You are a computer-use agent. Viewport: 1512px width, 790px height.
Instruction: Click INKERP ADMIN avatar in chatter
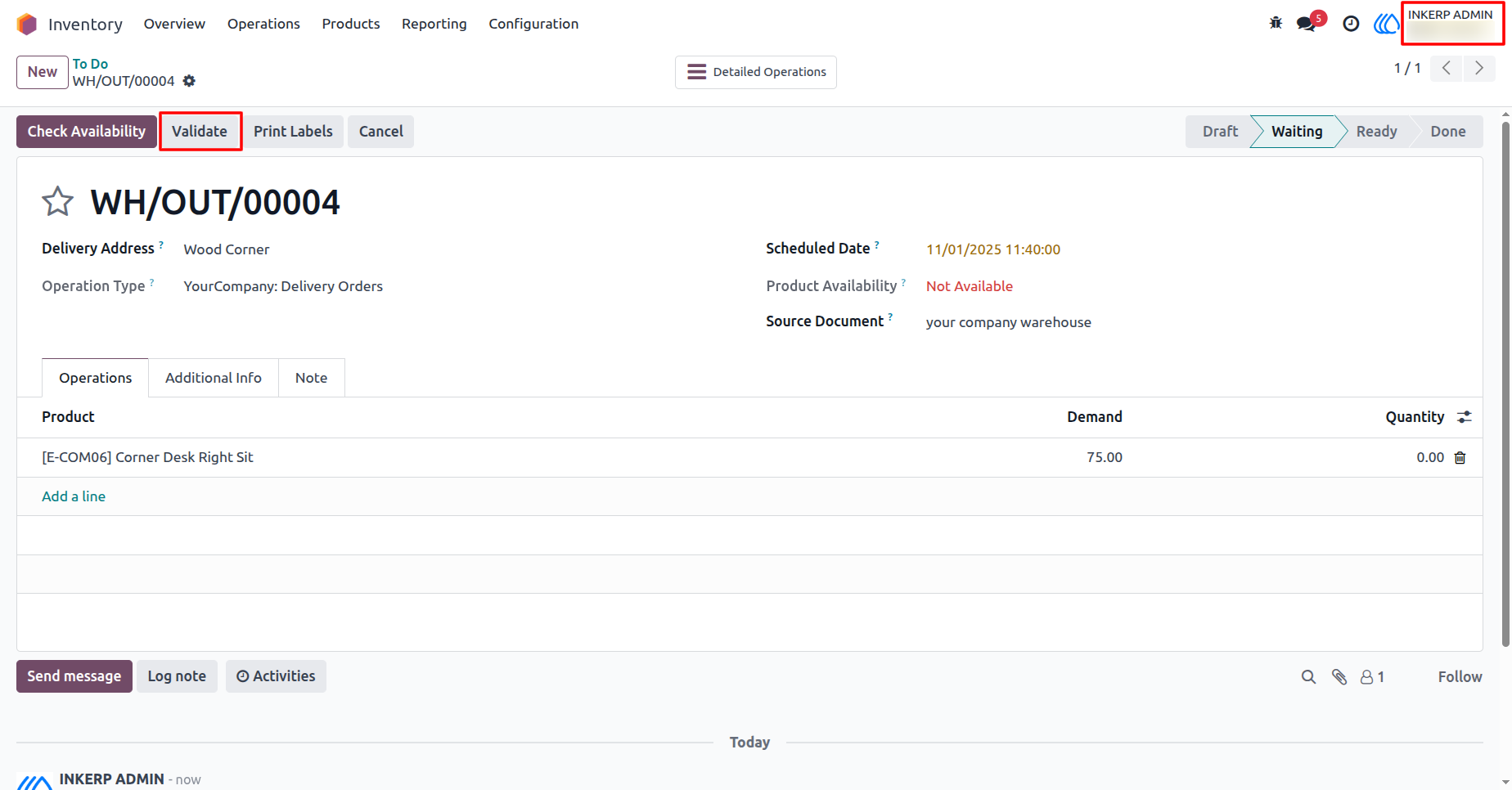point(35,782)
